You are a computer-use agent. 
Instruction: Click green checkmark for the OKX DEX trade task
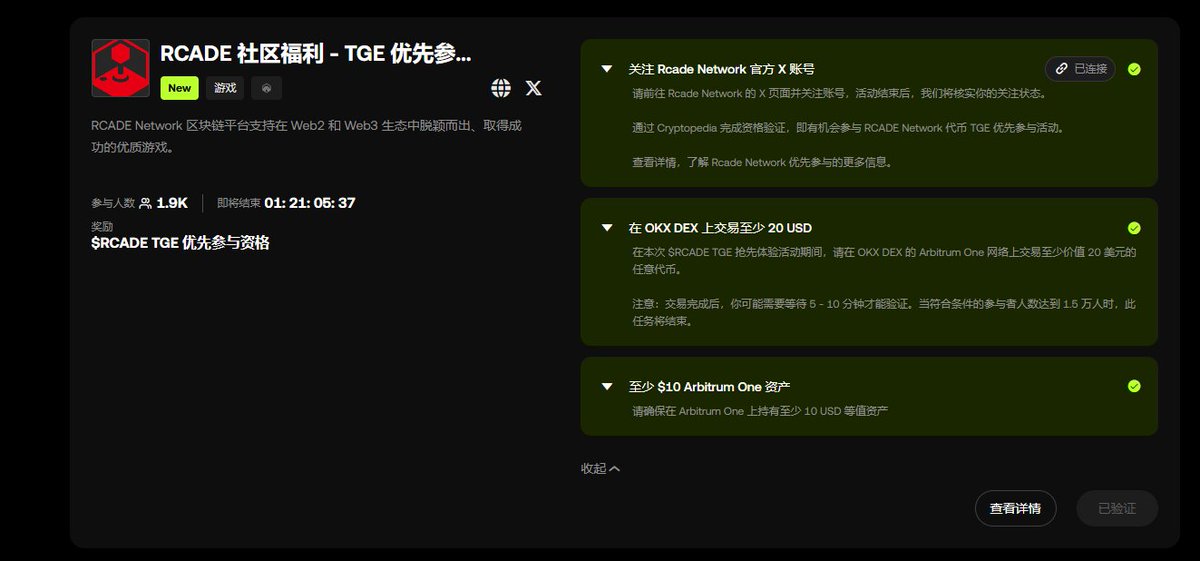(x=1134, y=228)
